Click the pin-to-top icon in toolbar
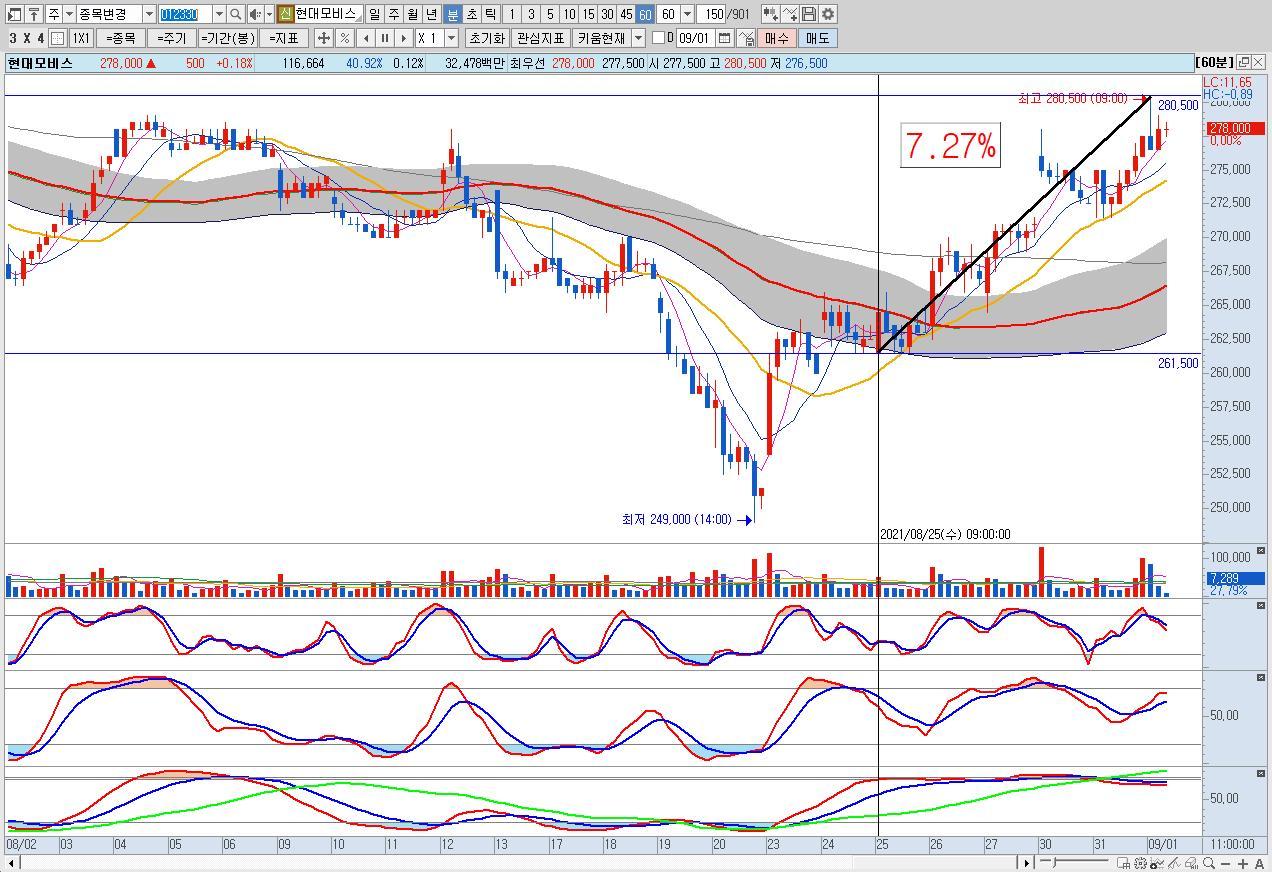1272x872 pixels. (34, 14)
